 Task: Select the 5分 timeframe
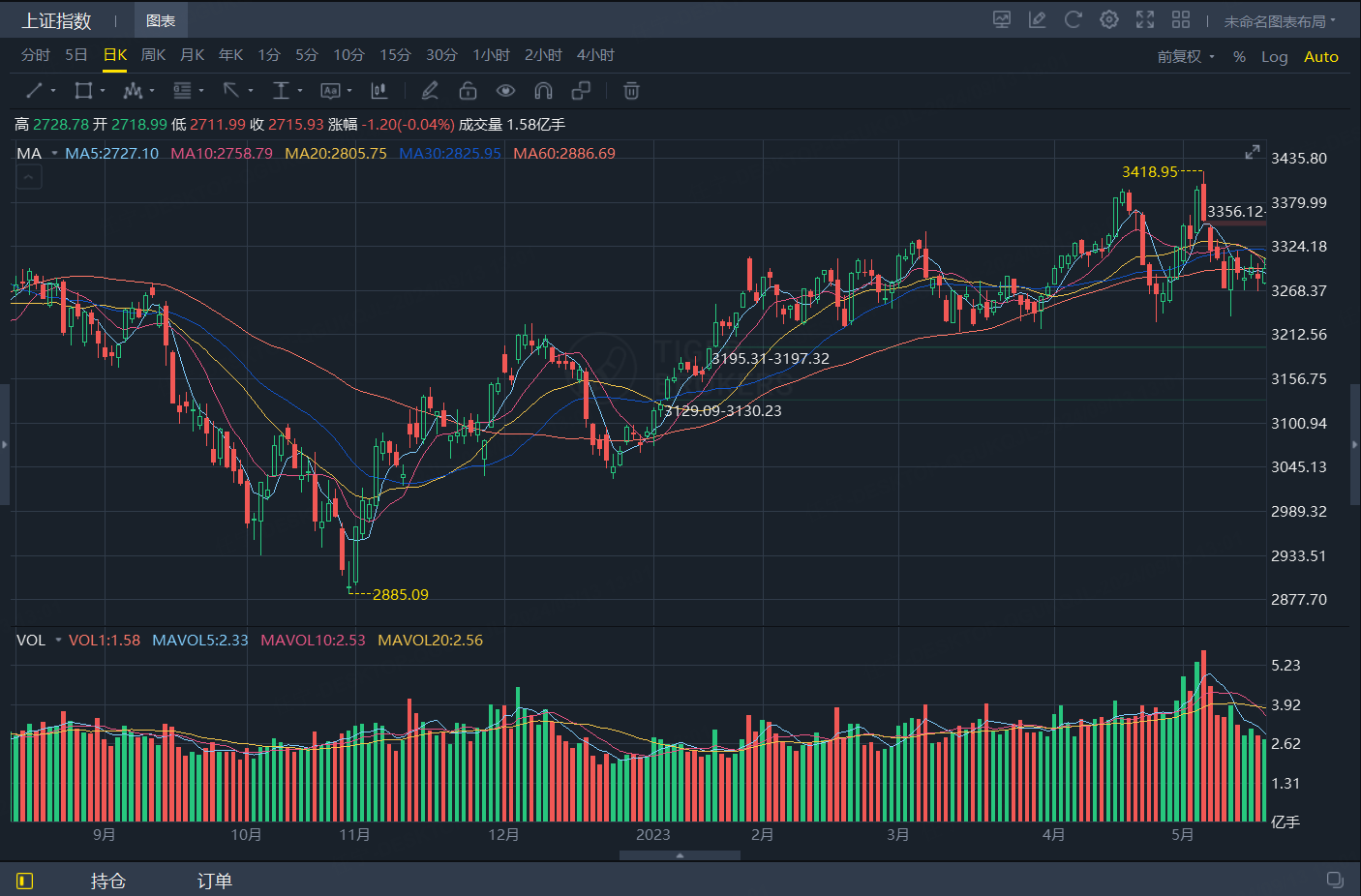(x=307, y=55)
